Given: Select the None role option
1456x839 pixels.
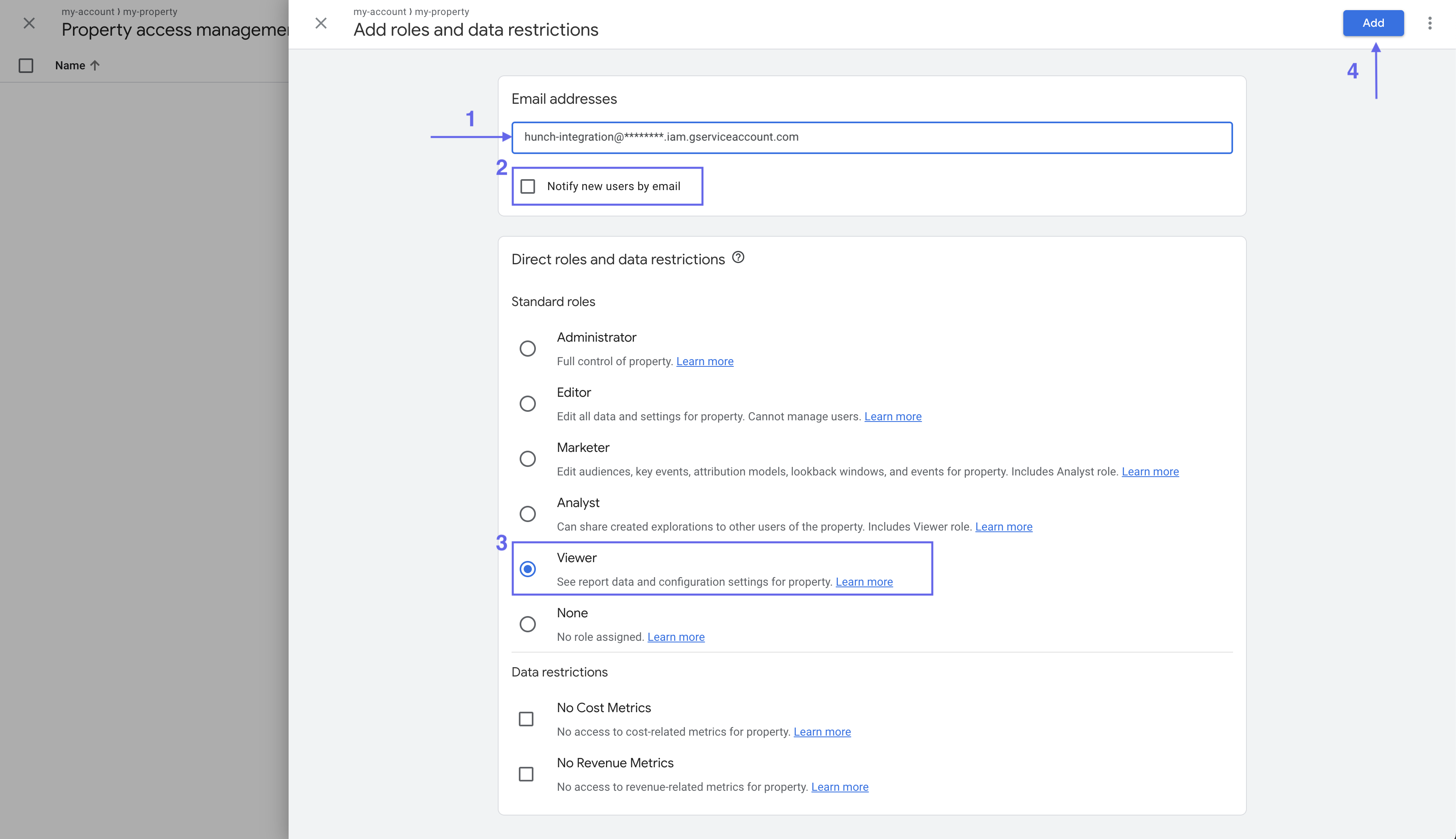Looking at the screenshot, I should (x=528, y=624).
